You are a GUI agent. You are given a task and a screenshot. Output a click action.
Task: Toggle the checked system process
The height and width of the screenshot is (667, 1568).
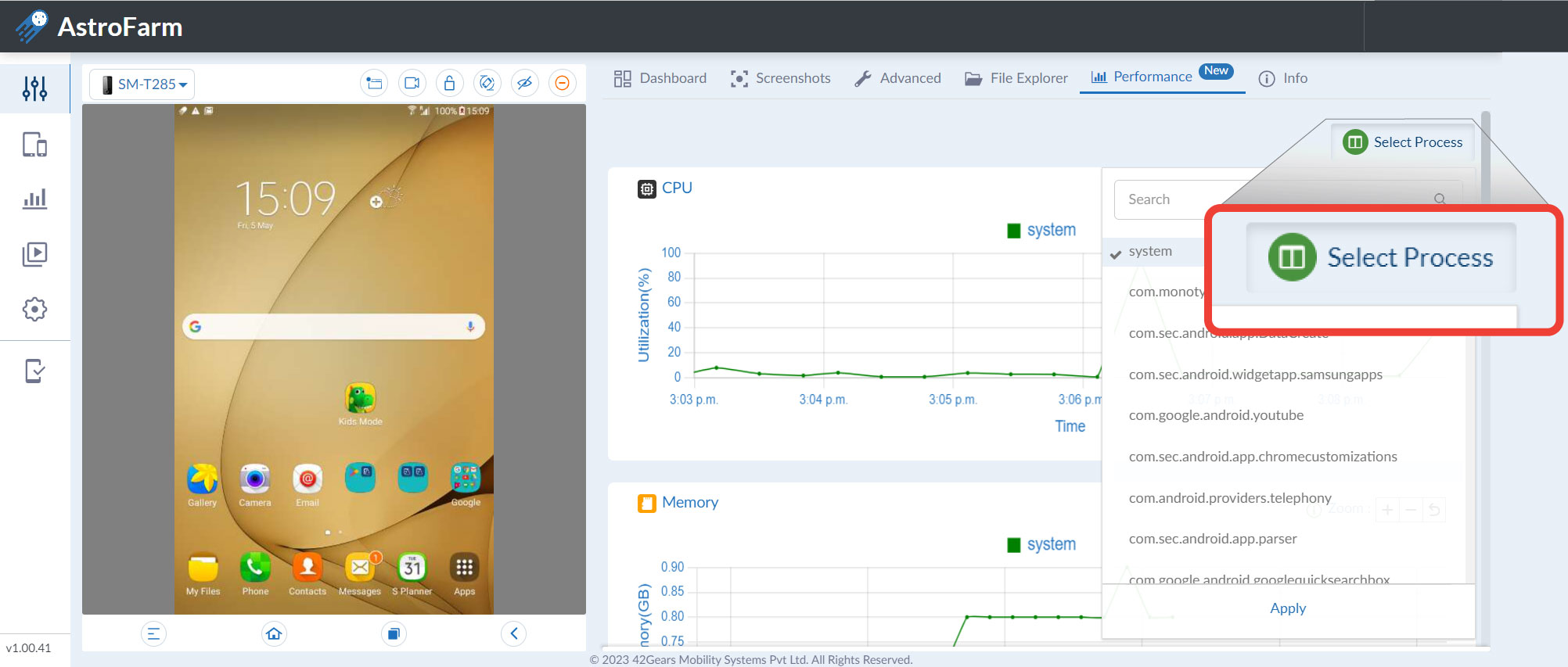coord(1153,252)
